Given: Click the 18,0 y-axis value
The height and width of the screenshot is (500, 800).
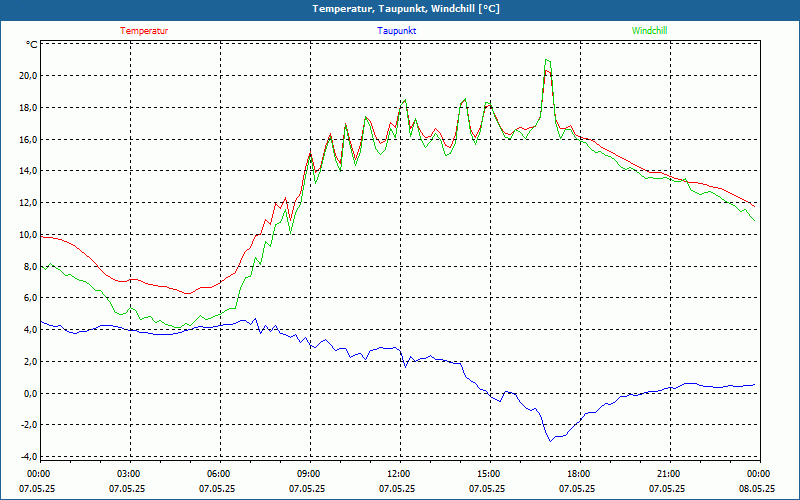Looking at the screenshot, I should pyautogui.click(x=28, y=108).
